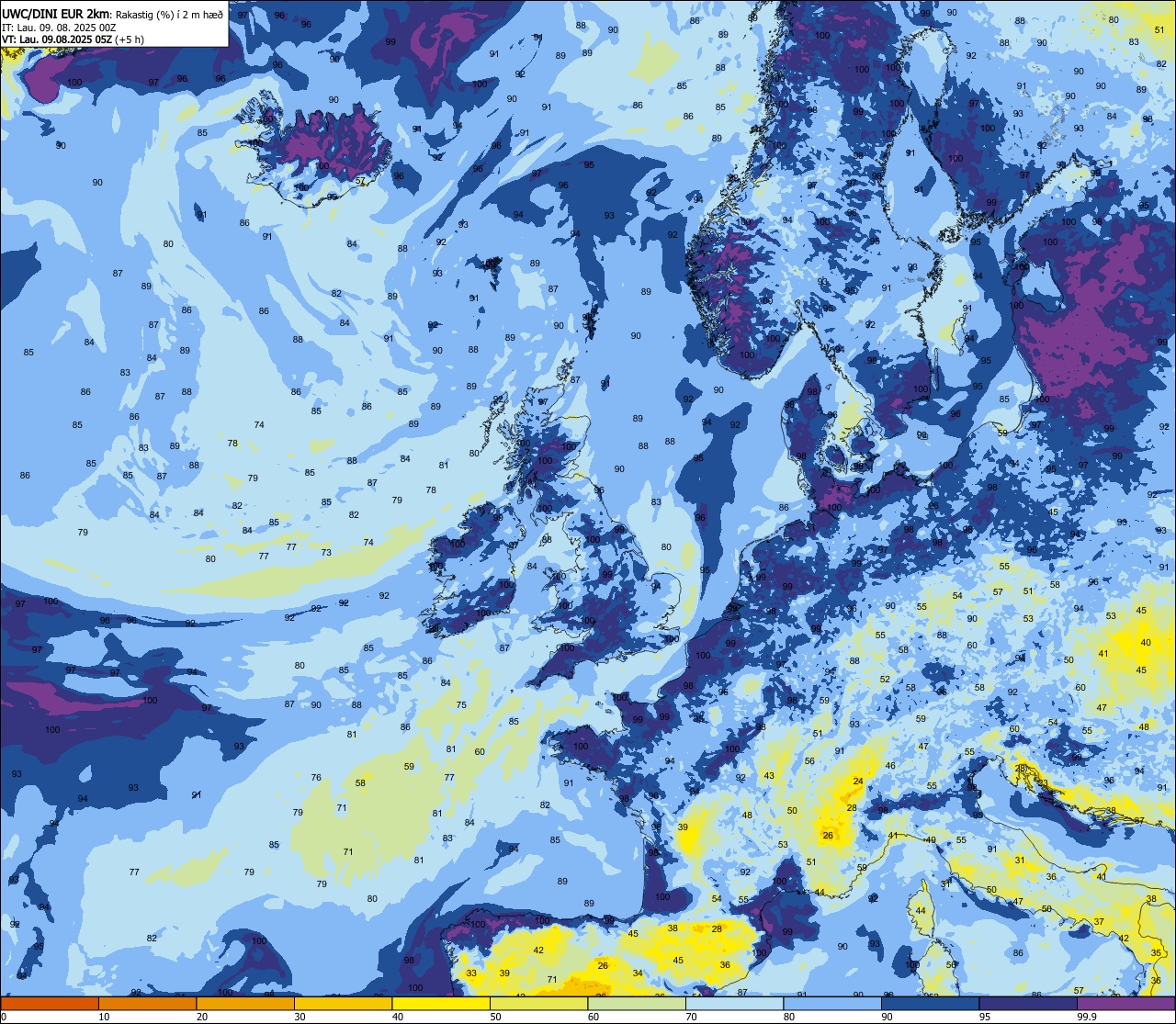Select the 60–70% yellow-green legend segment

pyautogui.click(x=637, y=1003)
